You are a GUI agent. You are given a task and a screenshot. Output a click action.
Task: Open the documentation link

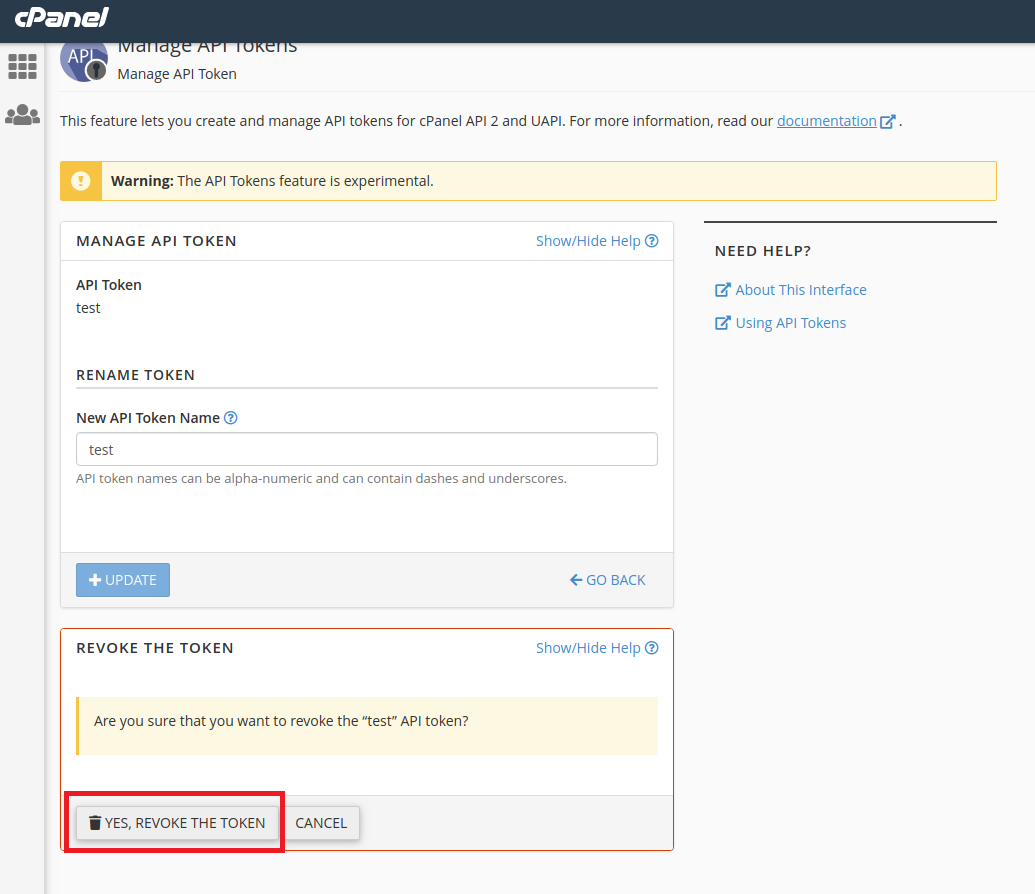[826, 120]
